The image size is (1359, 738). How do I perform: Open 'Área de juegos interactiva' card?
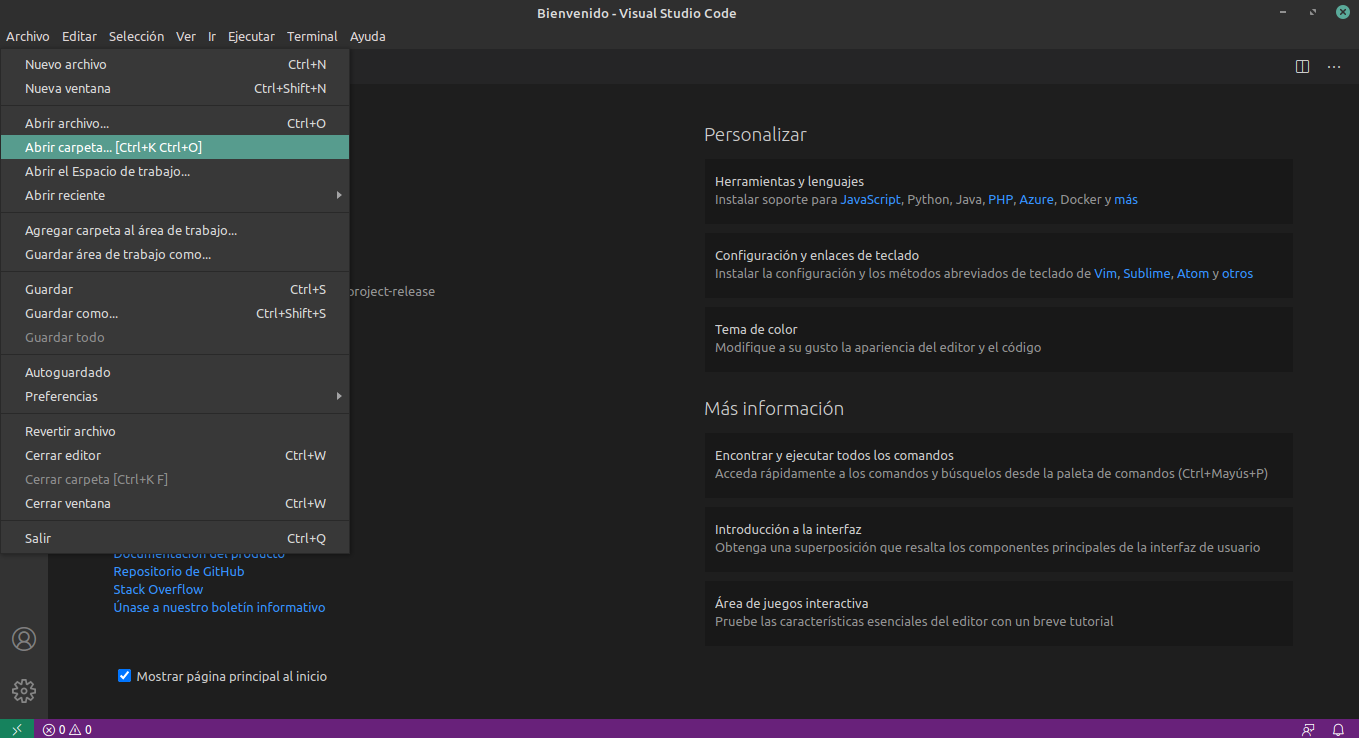coord(999,613)
